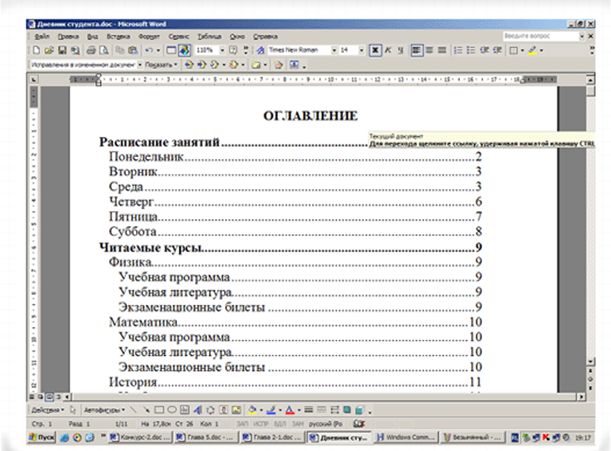
Task: Toggle Underline formatting
Action: (400, 50)
